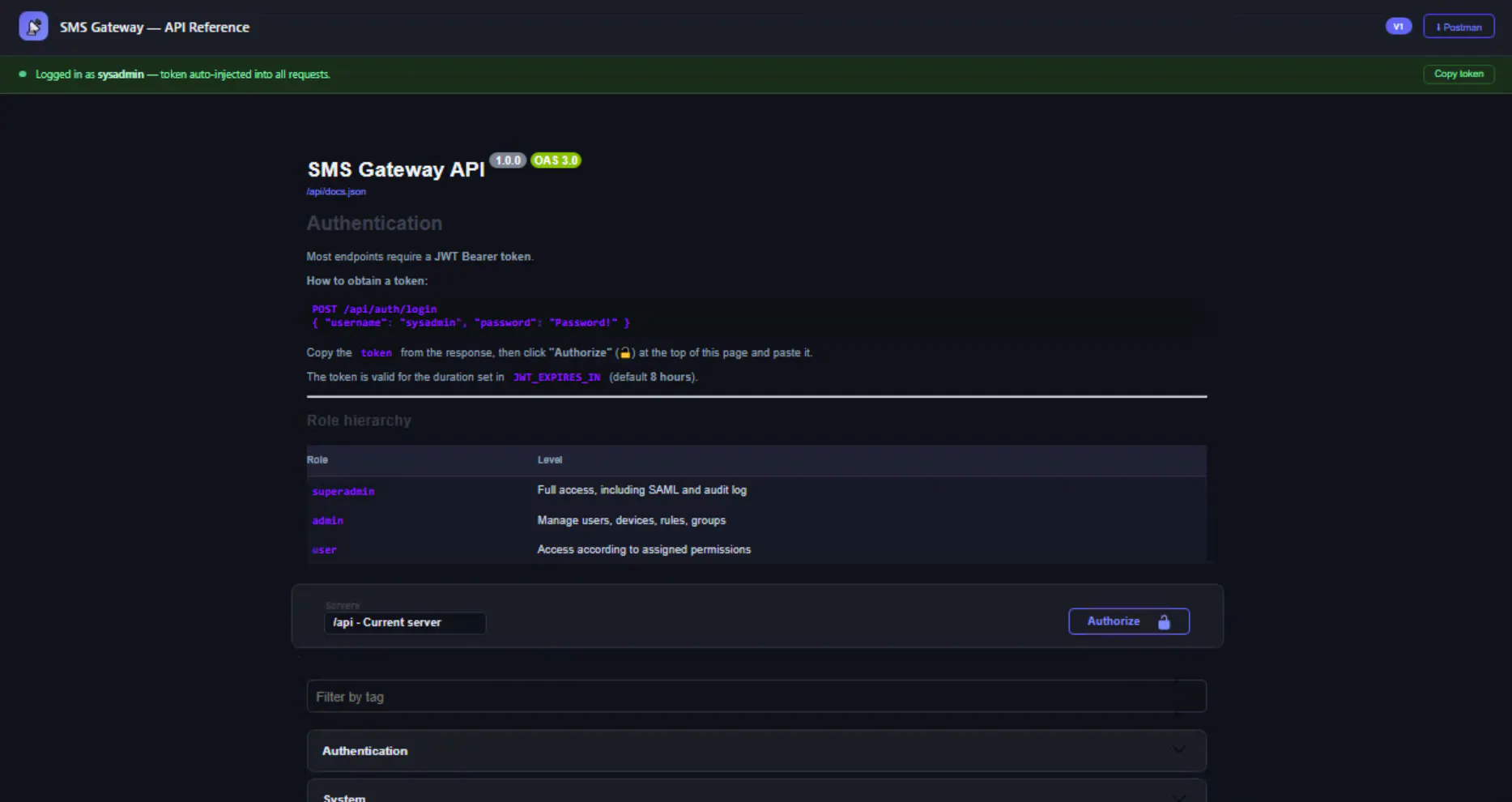This screenshot has height=802, width=1512.
Task: Open the /api/docs.json link
Action: (336, 192)
